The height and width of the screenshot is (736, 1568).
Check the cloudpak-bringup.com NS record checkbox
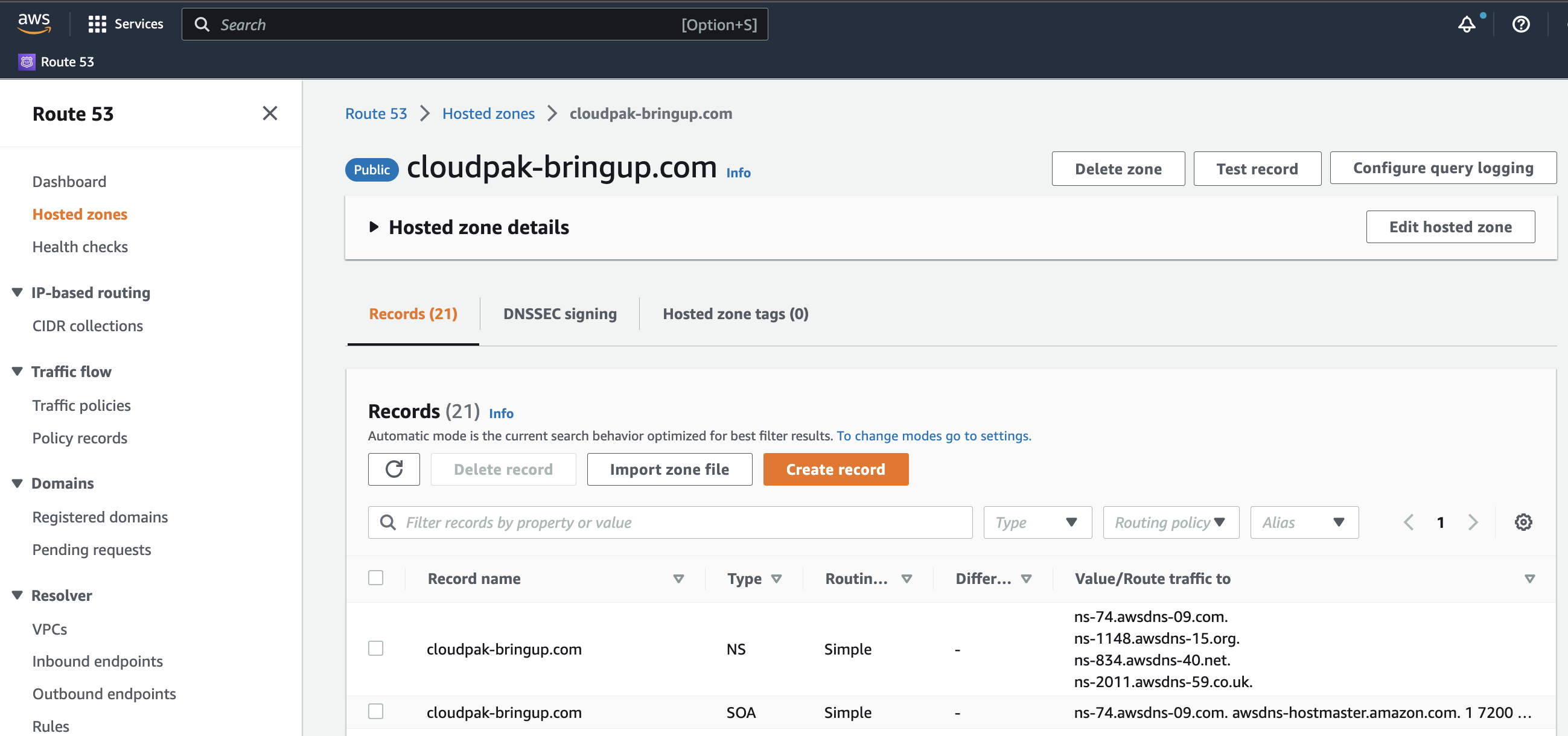[377, 648]
